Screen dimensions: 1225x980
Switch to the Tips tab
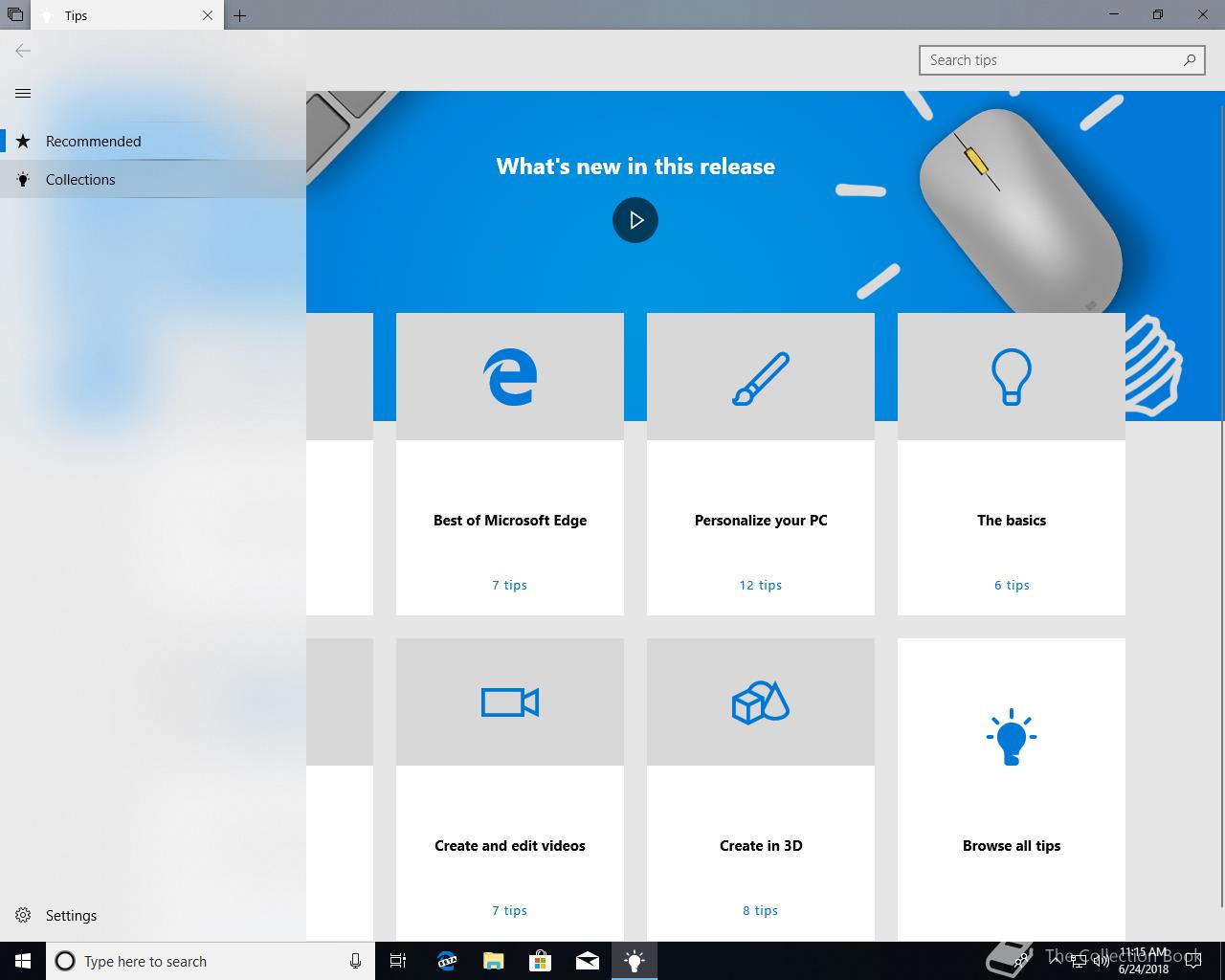click(127, 15)
